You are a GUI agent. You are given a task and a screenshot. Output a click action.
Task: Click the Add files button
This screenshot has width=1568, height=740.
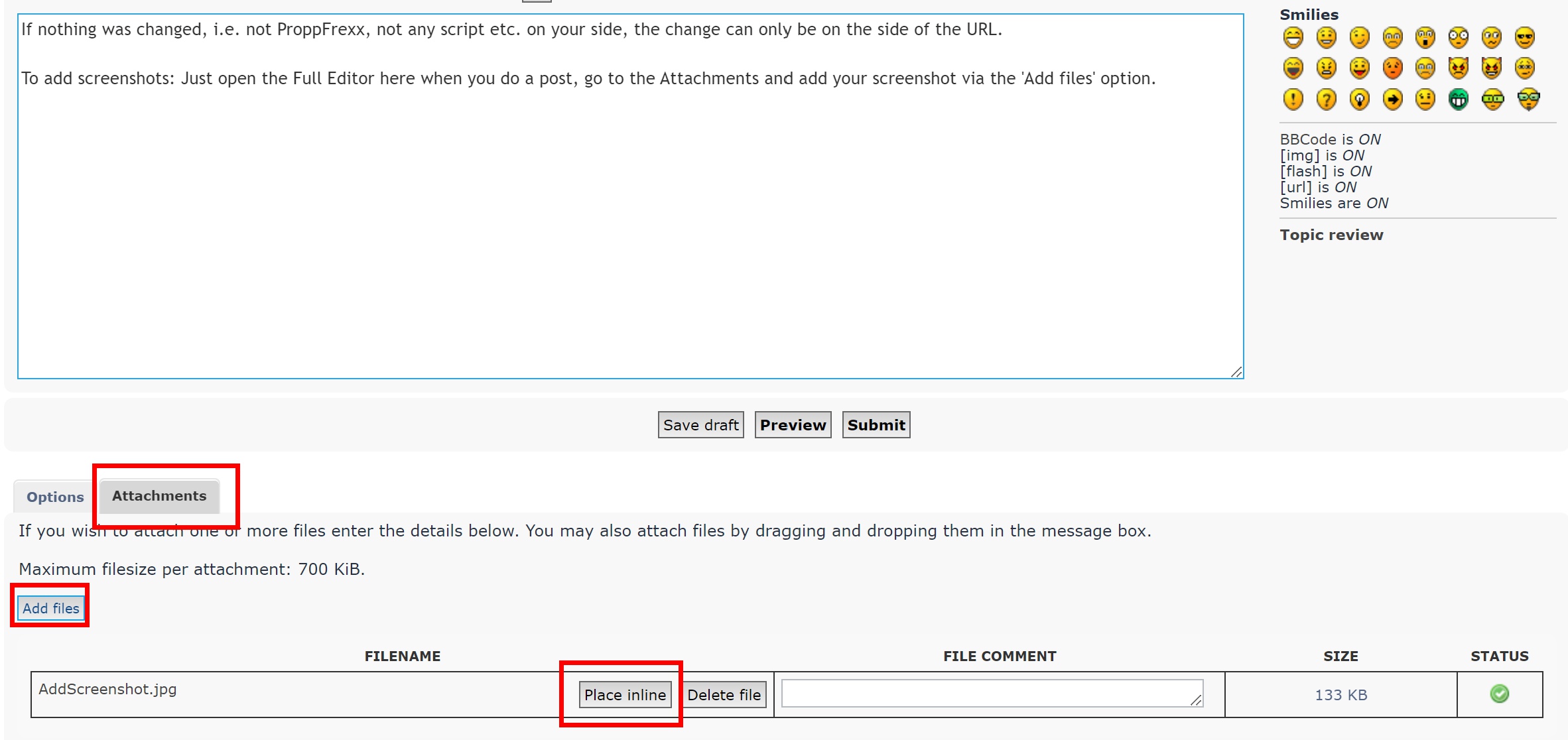pos(51,608)
